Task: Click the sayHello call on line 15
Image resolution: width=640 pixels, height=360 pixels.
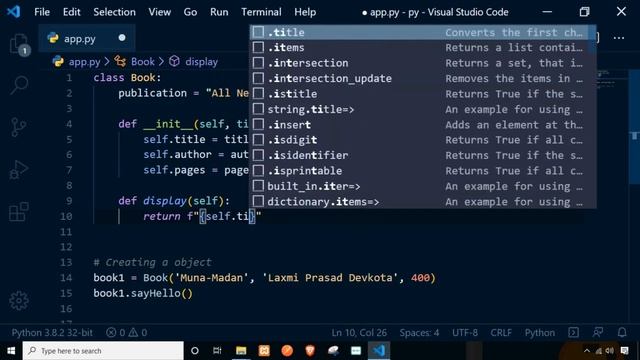Action: coord(156,293)
